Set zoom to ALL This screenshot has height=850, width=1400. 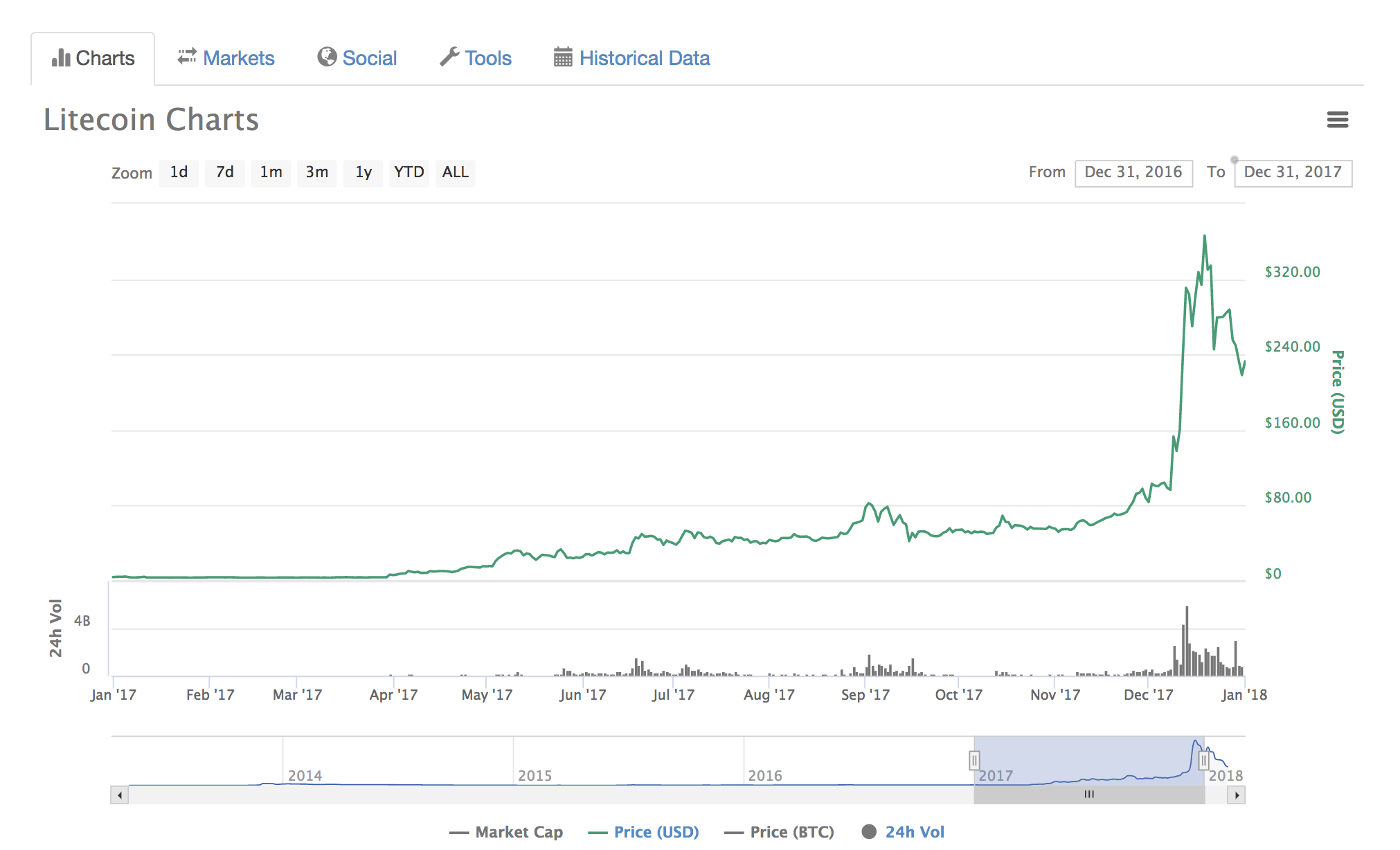pyautogui.click(x=456, y=172)
